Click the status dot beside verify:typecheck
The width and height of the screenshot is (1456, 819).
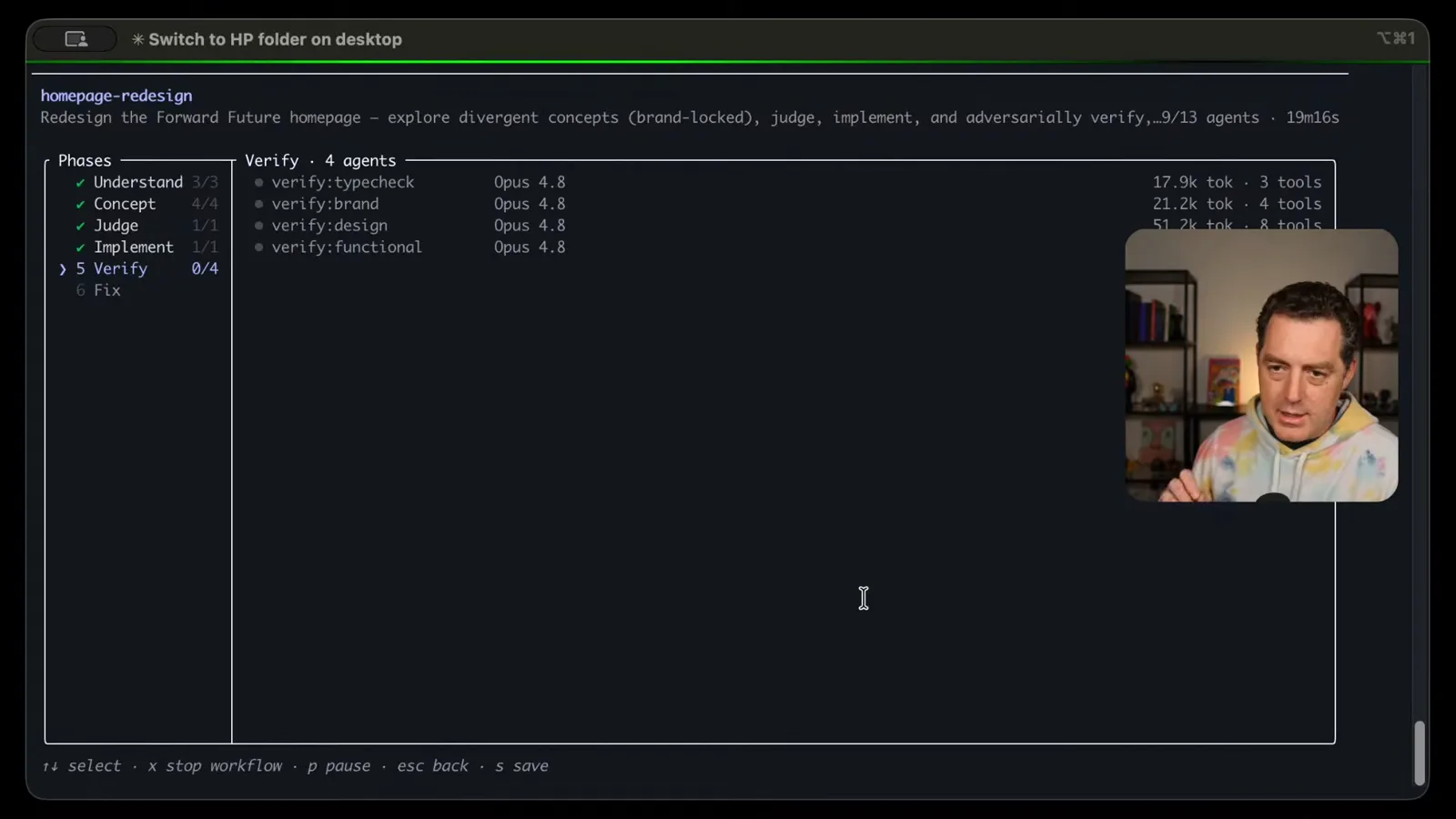(x=258, y=183)
